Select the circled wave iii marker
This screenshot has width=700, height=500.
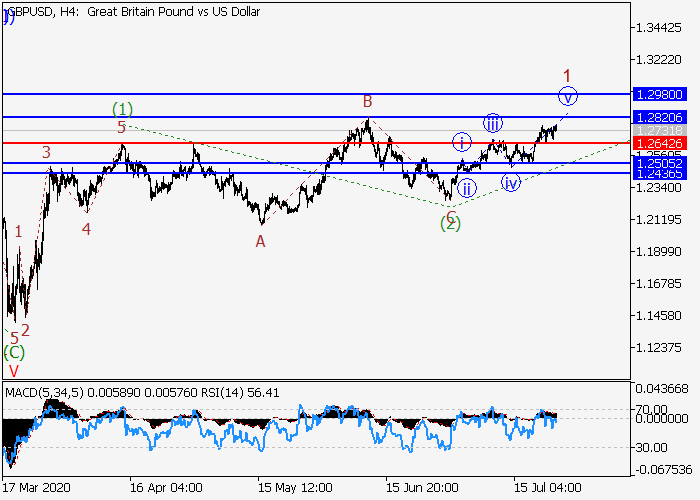[x=493, y=123]
